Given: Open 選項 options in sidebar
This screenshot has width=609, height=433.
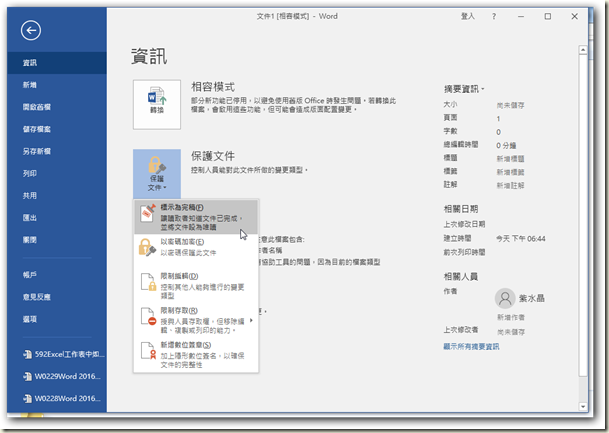Looking at the screenshot, I should click(x=57, y=319).
